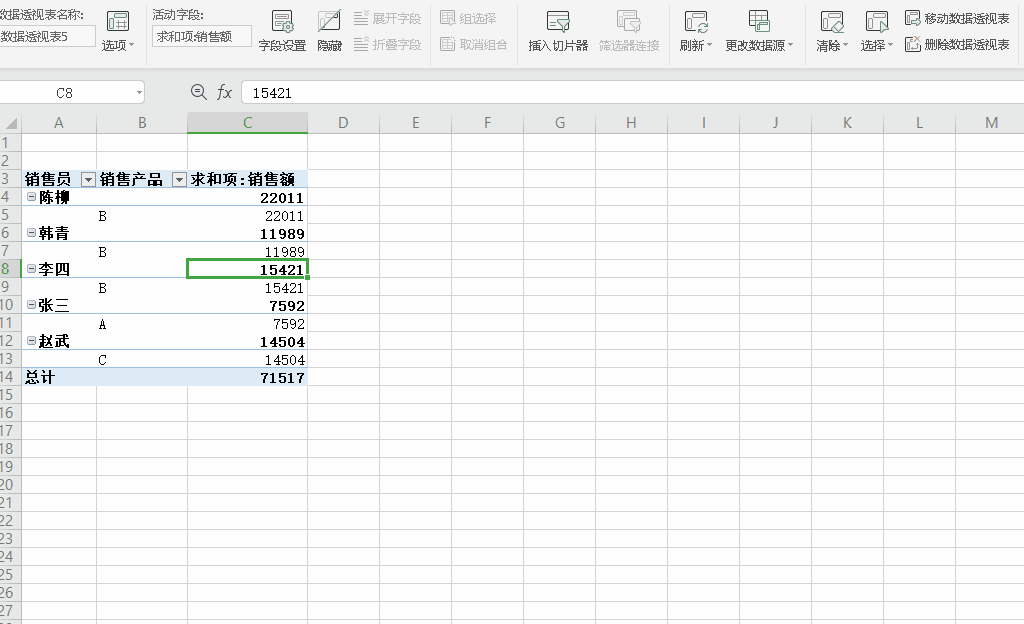This screenshot has width=1024, height=624.
Task: Click the fx insert function icon
Action: (x=225, y=93)
